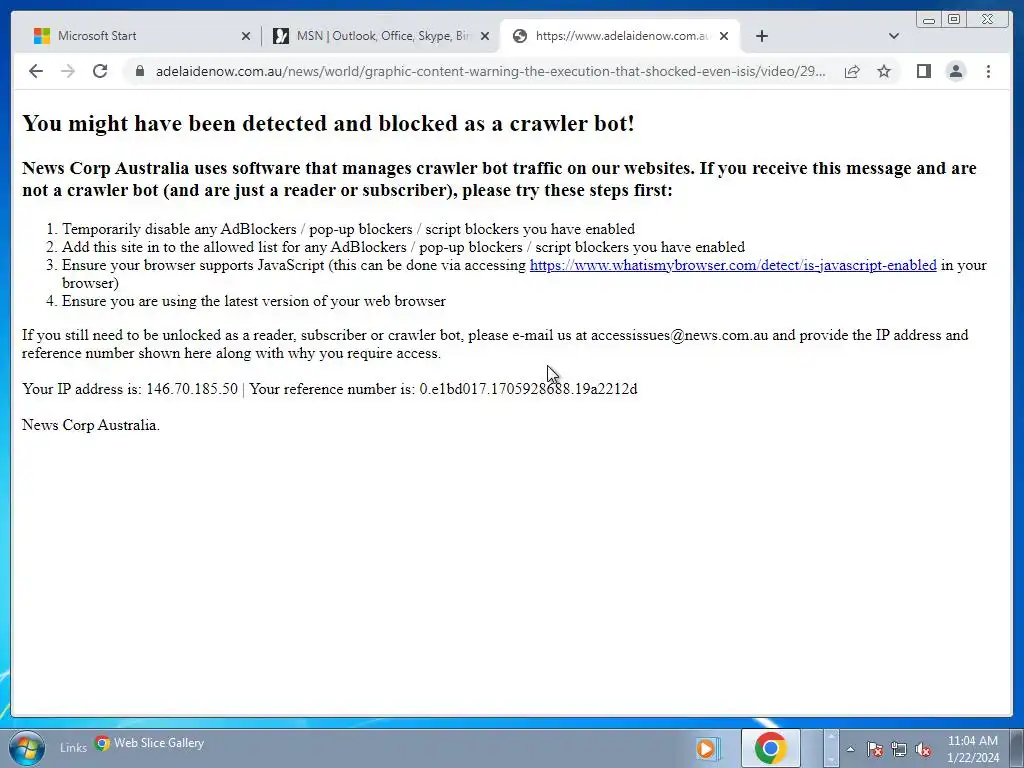The height and width of the screenshot is (768, 1024).
Task: Select the adelaidenow.com.au tab
Action: pos(619,36)
